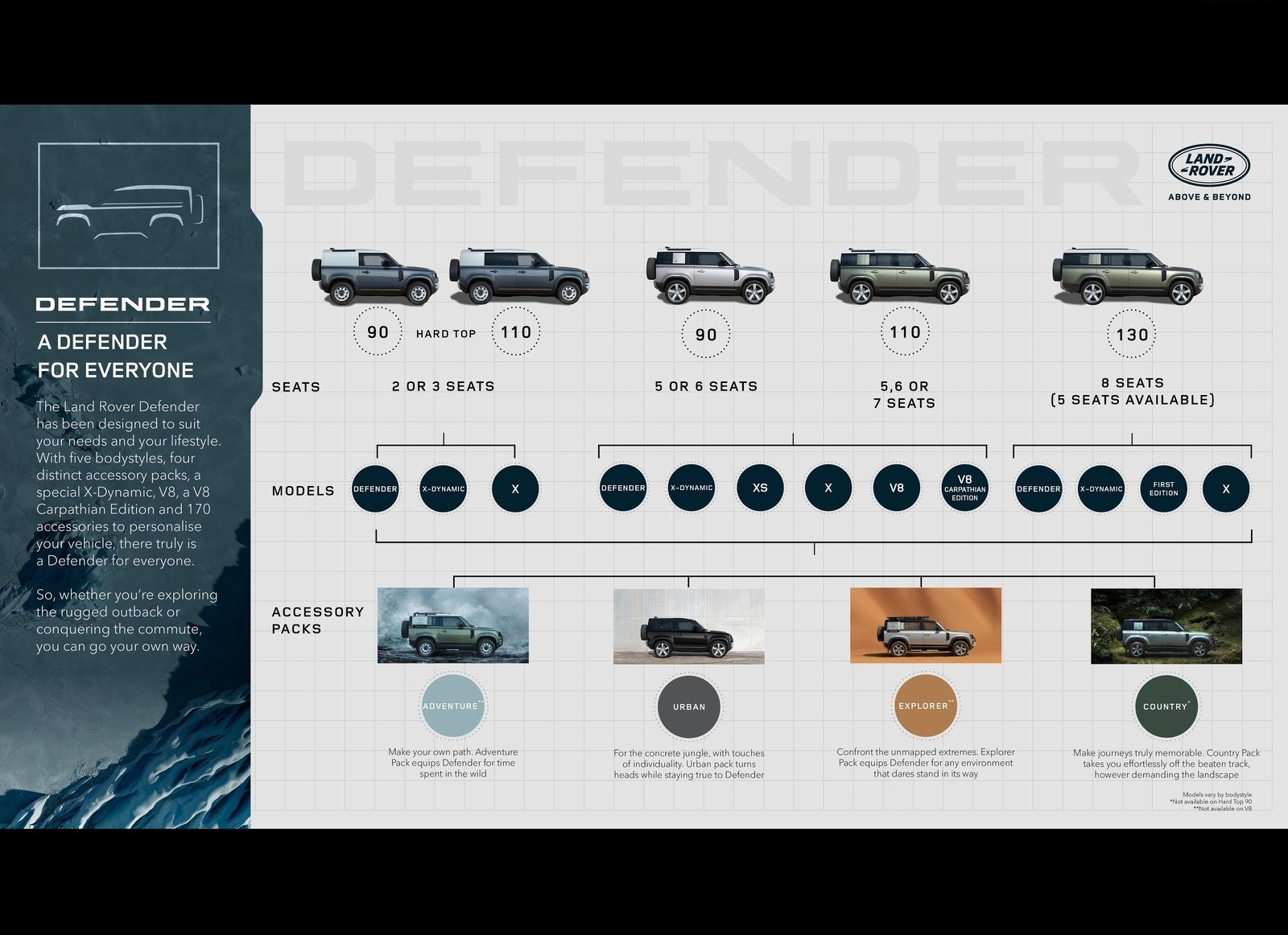Click the "Models vary by bodystyle" footnote
Image resolution: width=1288 pixels, height=935 pixels.
click(1217, 794)
